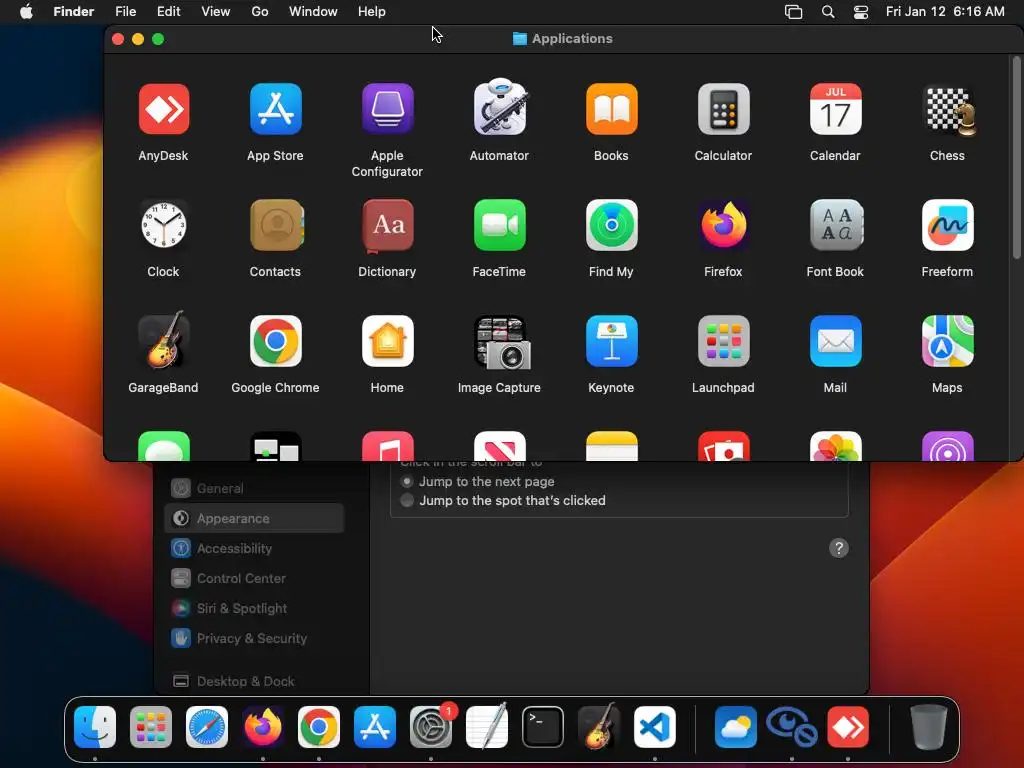The width and height of the screenshot is (1024, 768).
Task: Select the Chess app icon
Action: pyautogui.click(x=948, y=110)
